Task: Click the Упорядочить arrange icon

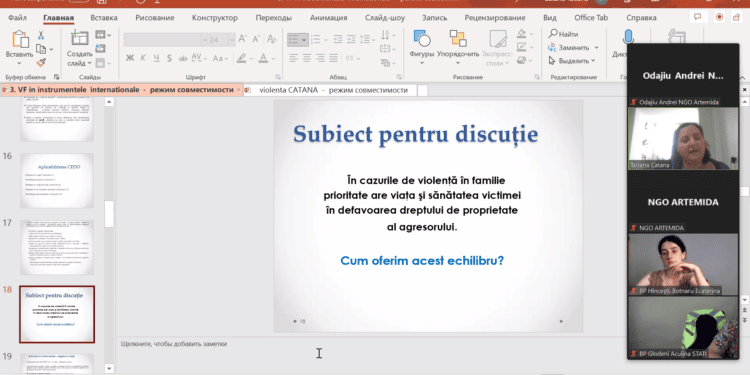Action: pos(458,39)
